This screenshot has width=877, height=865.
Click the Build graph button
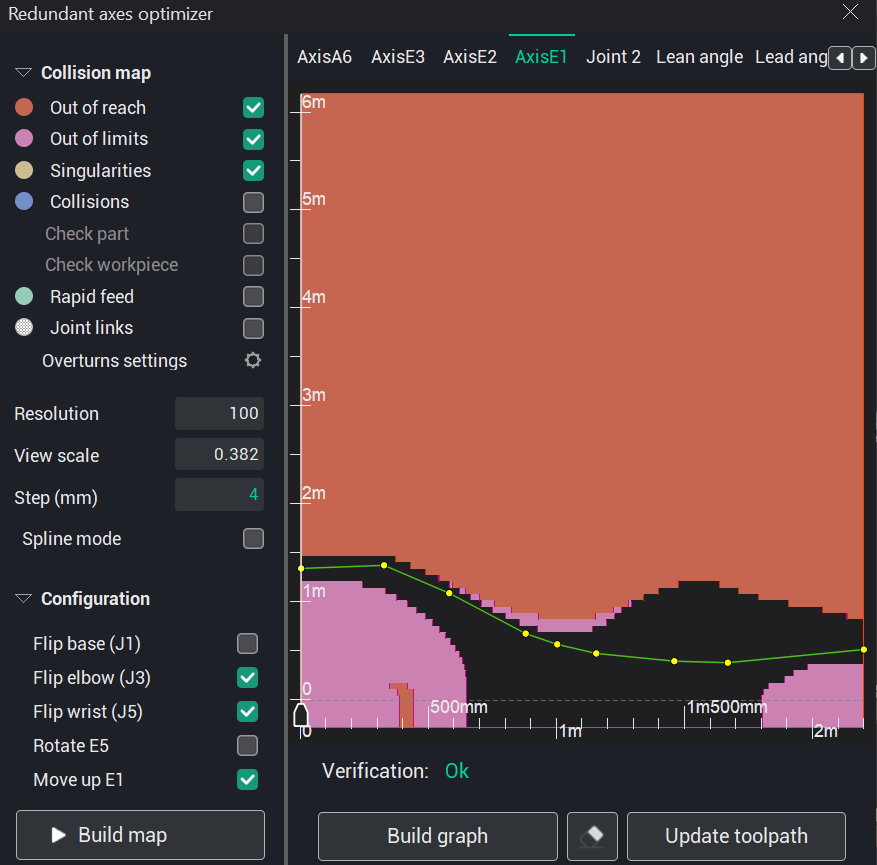438,836
